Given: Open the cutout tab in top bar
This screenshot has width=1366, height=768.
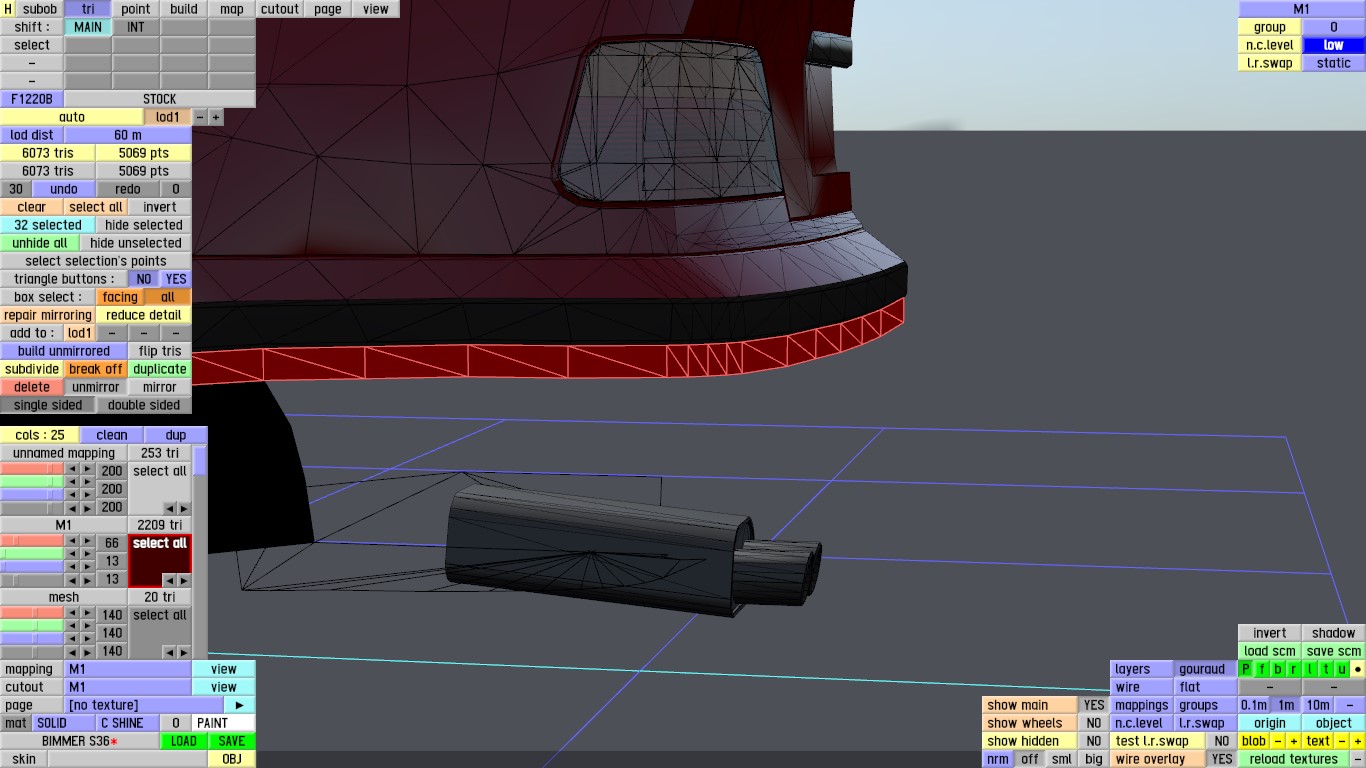Looking at the screenshot, I should point(280,9).
